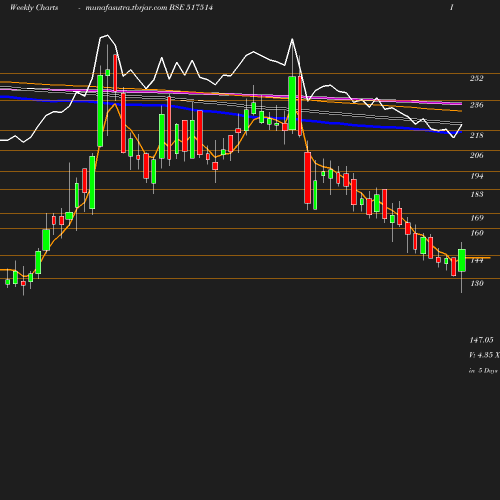The height and width of the screenshot is (500, 500).
Task: Click the 183 price axis label
Action: point(476,194)
